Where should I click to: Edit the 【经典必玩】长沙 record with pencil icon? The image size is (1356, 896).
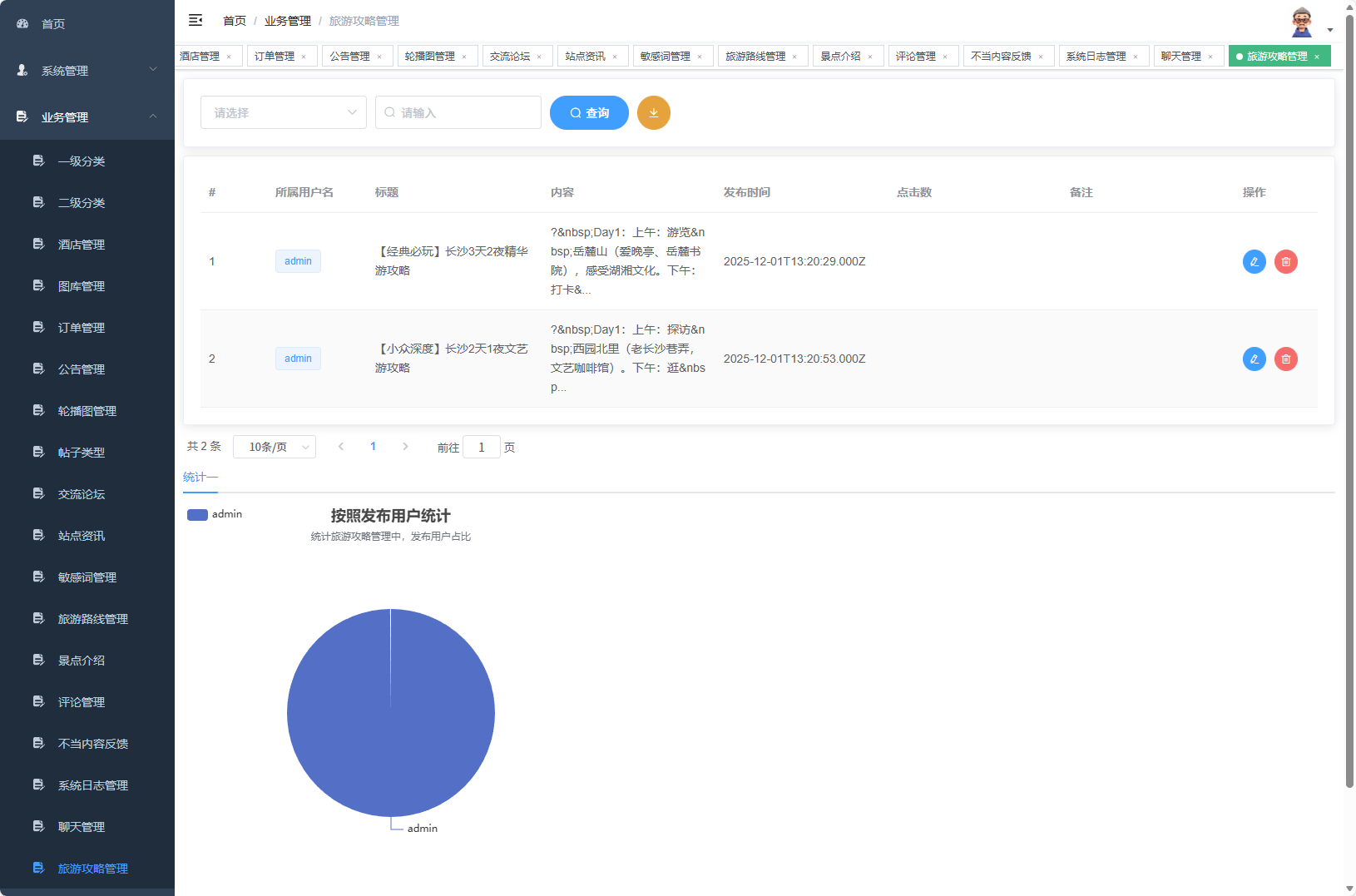tap(1254, 261)
